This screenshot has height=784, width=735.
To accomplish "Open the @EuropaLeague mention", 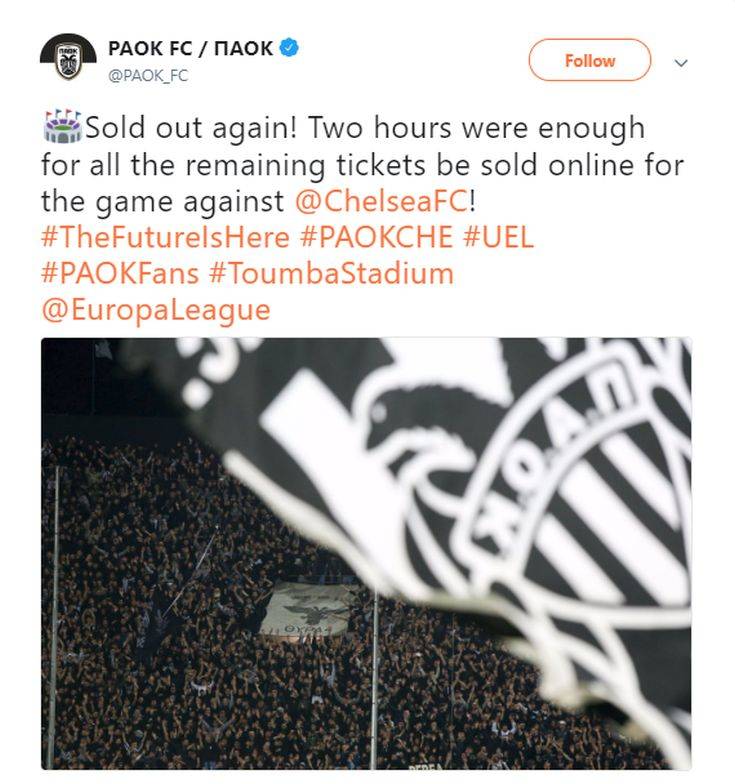I will 155,309.
